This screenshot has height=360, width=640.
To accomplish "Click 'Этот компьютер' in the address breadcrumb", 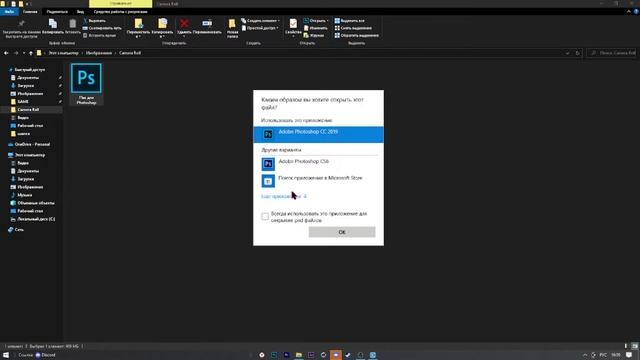I will click(63, 53).
